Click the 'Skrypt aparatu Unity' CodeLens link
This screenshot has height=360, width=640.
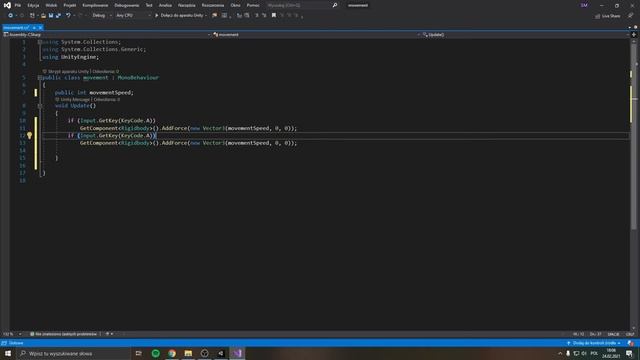69,71
